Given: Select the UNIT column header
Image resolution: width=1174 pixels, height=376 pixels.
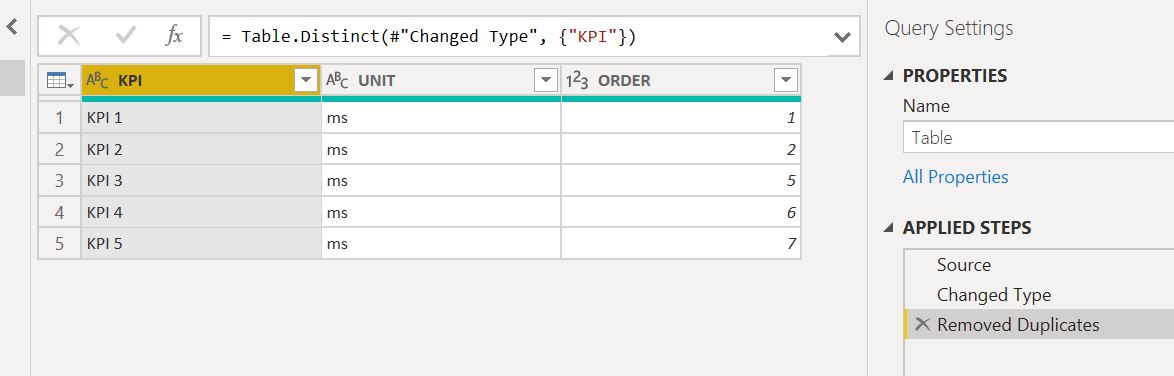Looking at the screenshot, I should tap(441, 80).
